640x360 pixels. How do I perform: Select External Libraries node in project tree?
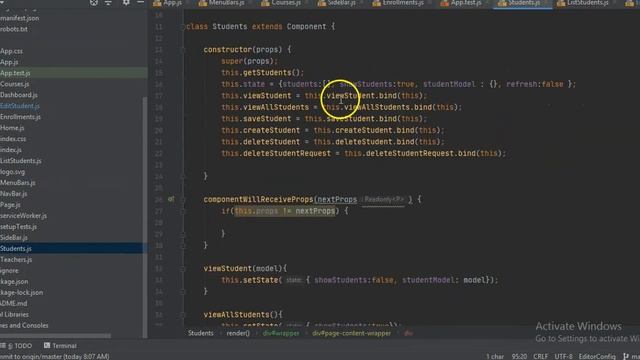(14, 314)
